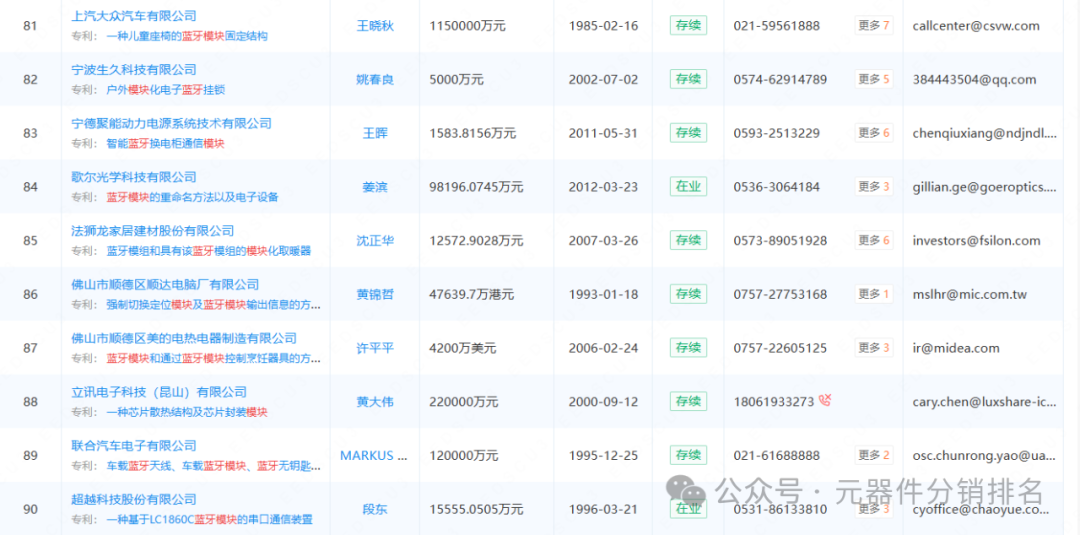Select email 384443504@qq.com
This screenshot has height=535, width=1080.
click(x=973, y=80)
